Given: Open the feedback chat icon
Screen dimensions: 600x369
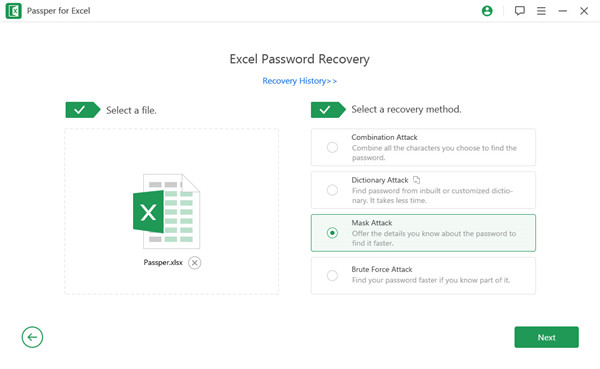Looking at the screenshot, I should pyautogui.click(x=519, y=11).
